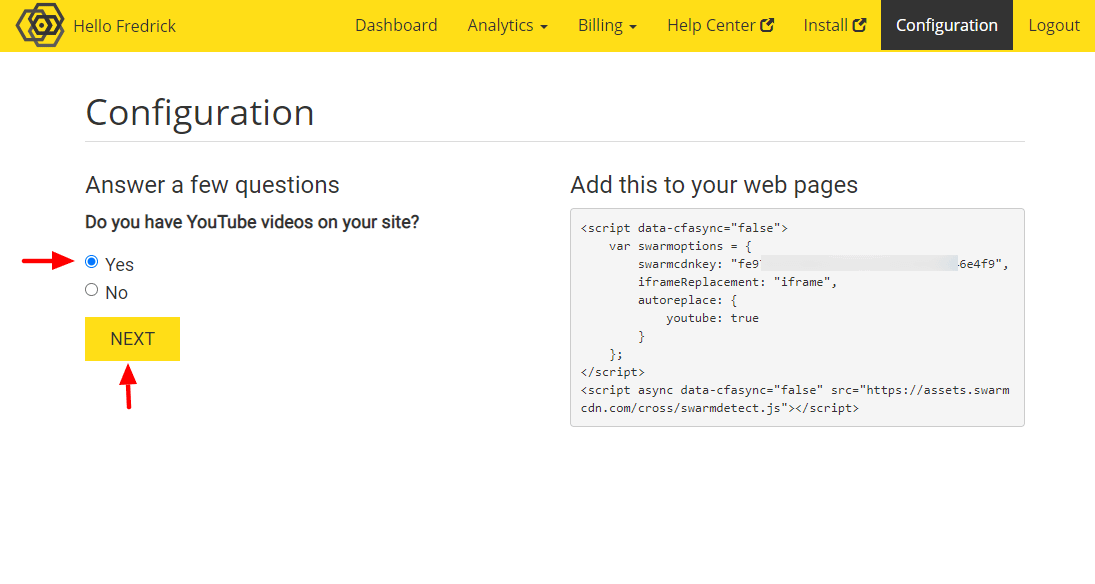Open the Dashboard page

coord(396,25)
